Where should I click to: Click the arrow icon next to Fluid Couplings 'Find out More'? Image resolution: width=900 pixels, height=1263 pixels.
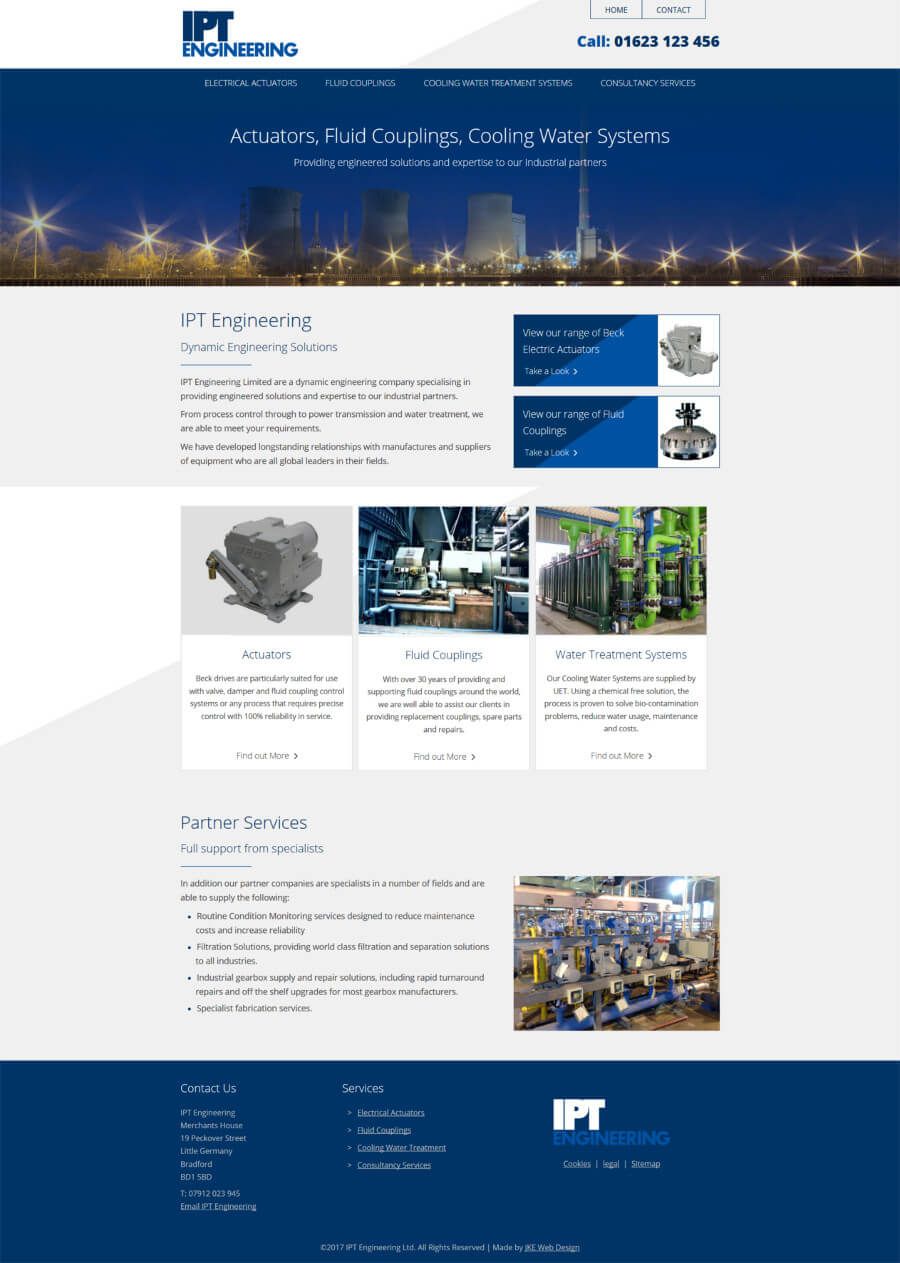[471, 756]
